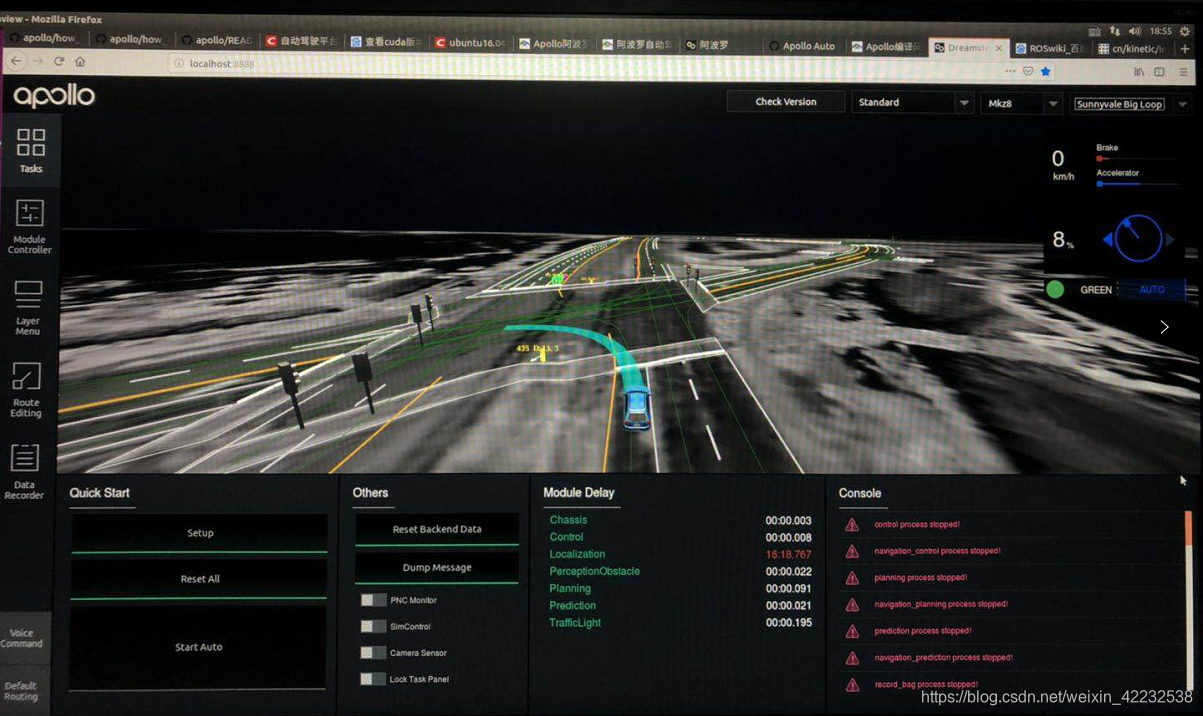The image size is (1203, 716).
Task: Click the warning icon beside prediction process stopped
Action: [852, 631]
